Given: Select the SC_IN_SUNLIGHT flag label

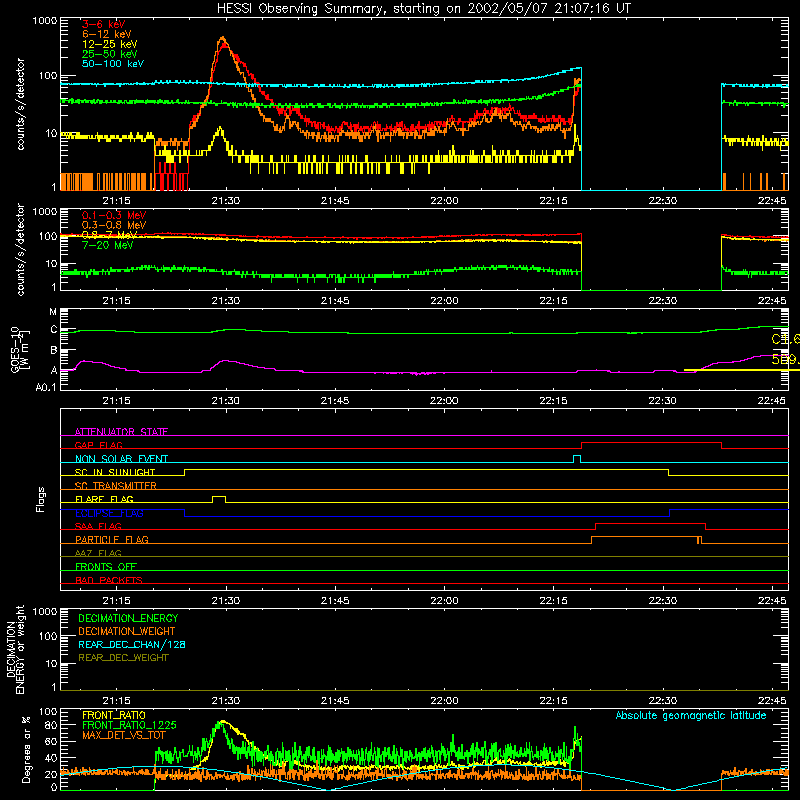Looking at the screenshot, I should click(115, 472).
